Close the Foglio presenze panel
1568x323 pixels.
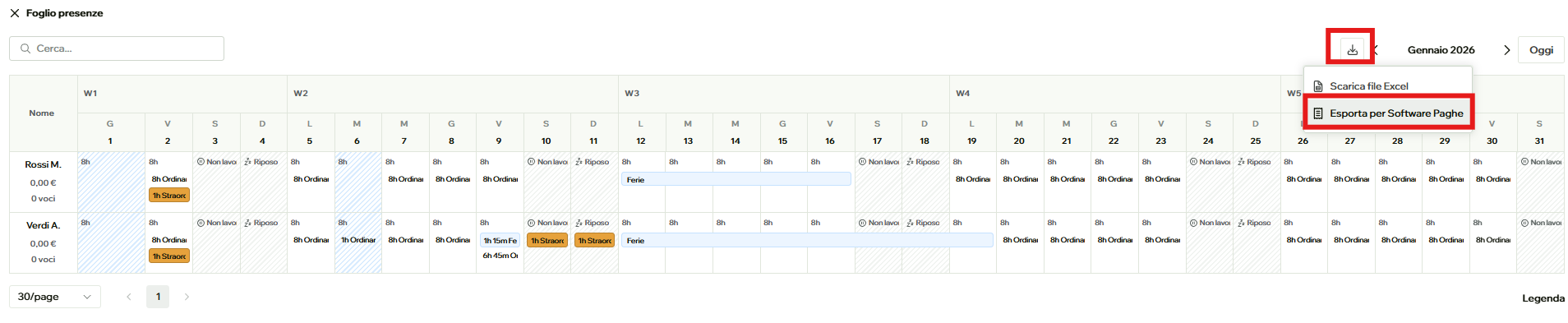15,13
